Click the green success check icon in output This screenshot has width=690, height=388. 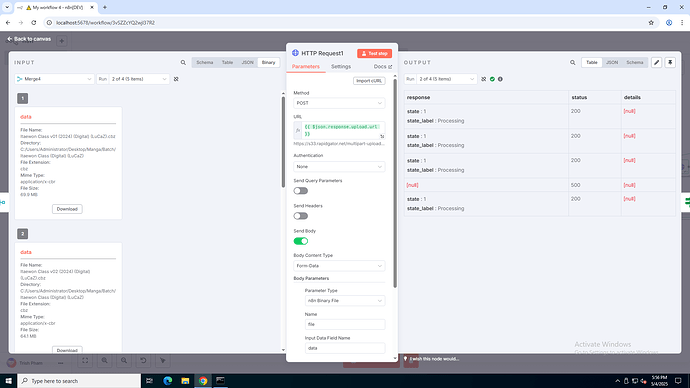coord(492,79)
